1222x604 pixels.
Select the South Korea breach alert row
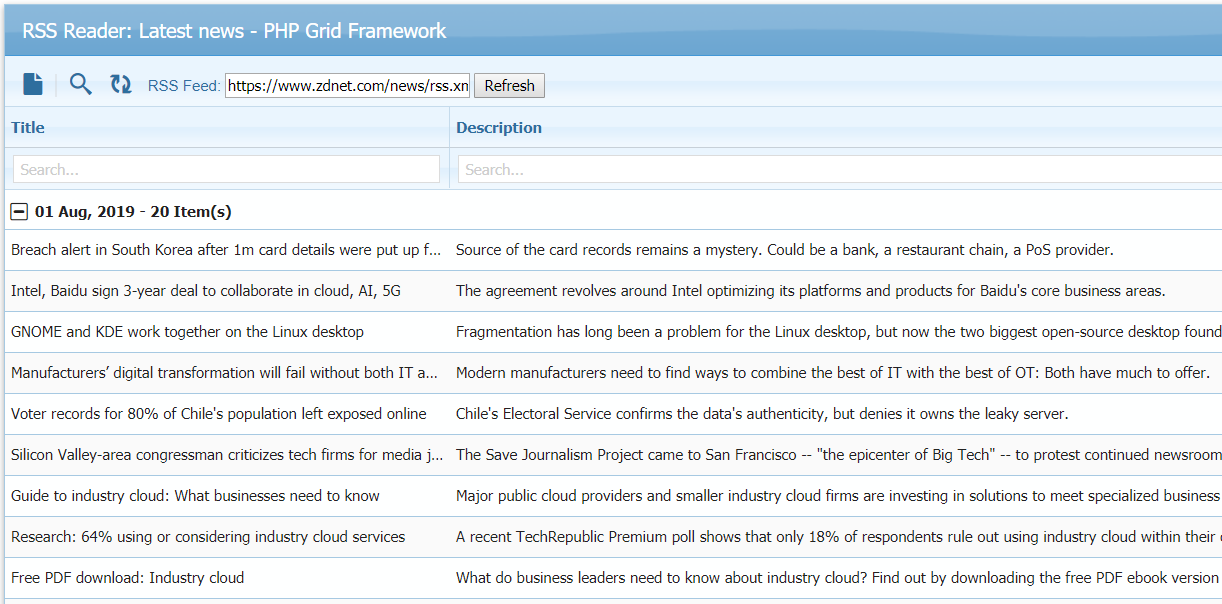tap(226, 250)
